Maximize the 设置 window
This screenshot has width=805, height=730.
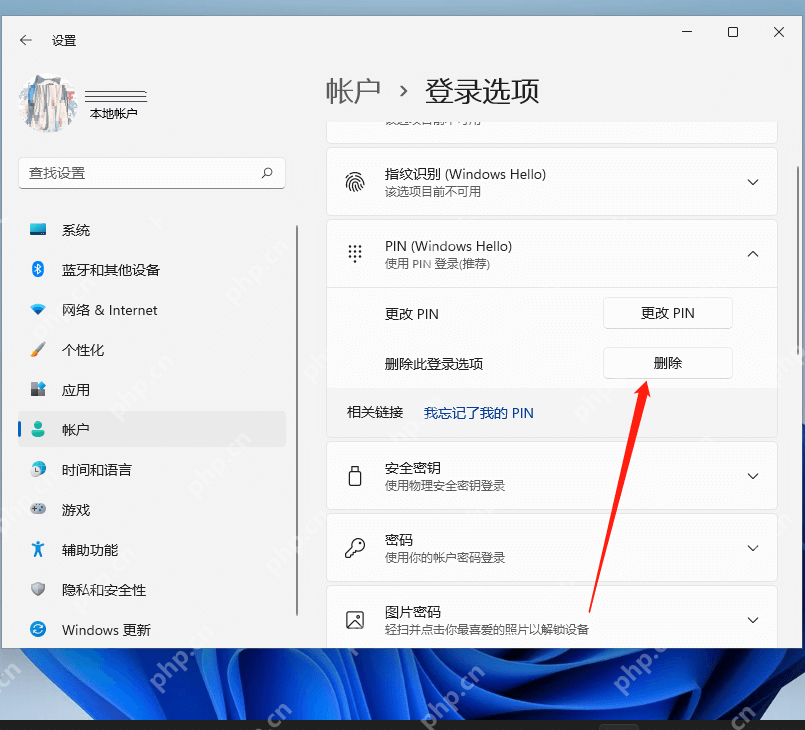(x=733, y=32)
